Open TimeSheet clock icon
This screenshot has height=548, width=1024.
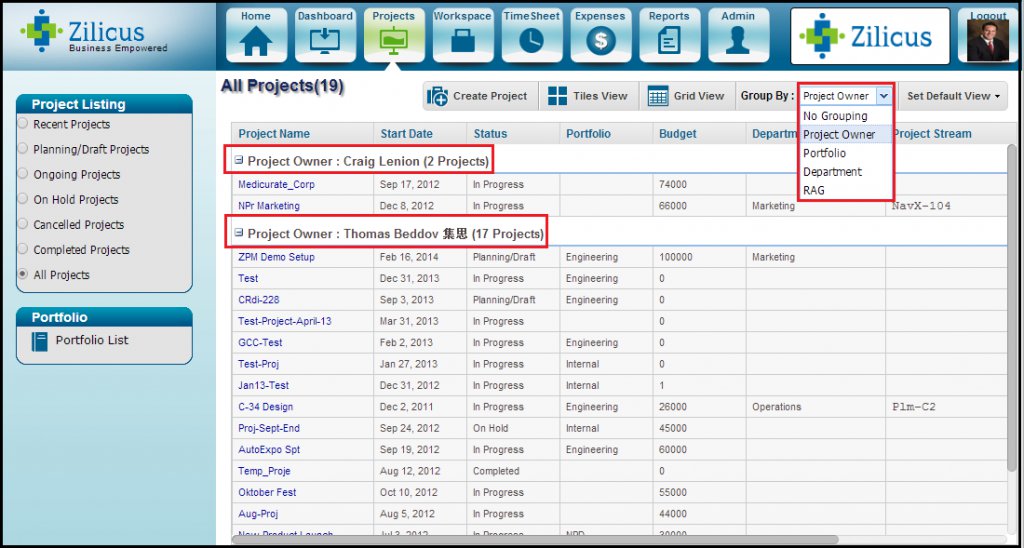pos(531,40)
